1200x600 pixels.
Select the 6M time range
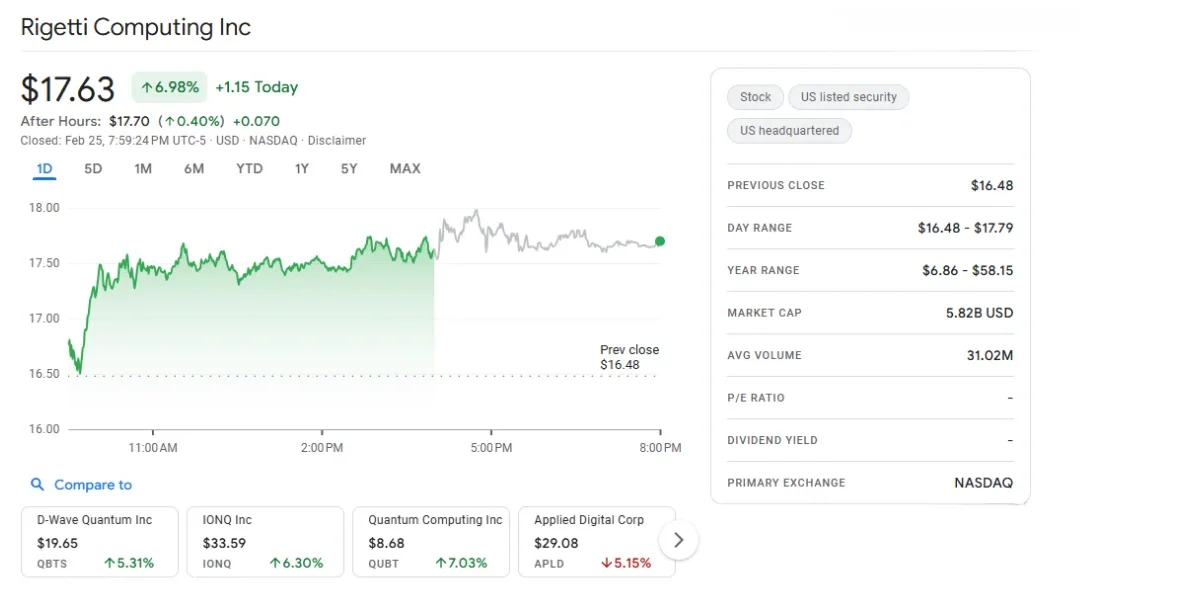pos(194,168)
